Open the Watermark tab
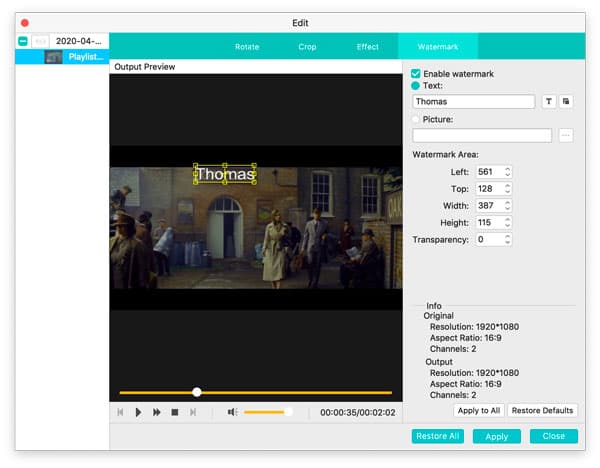 point(438,47)
